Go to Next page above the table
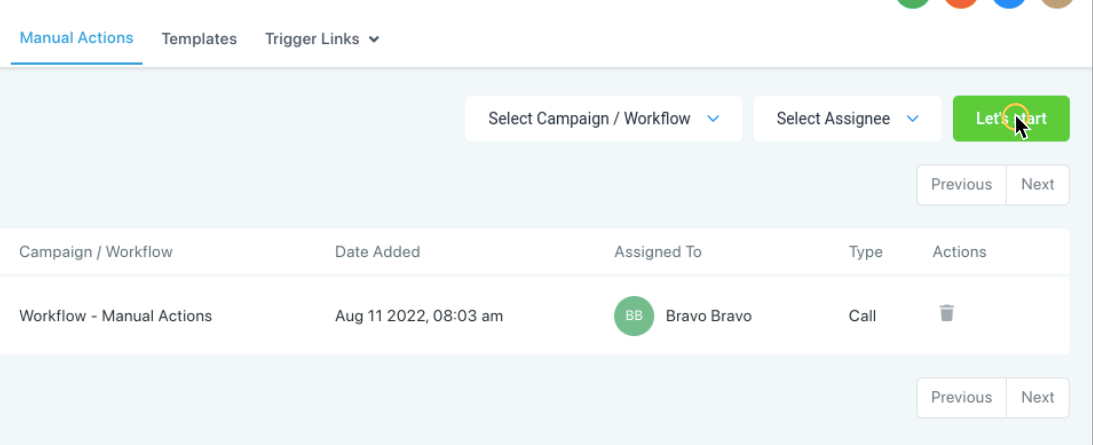This screenshot has height=445, width=1093. pos(1037,185)
